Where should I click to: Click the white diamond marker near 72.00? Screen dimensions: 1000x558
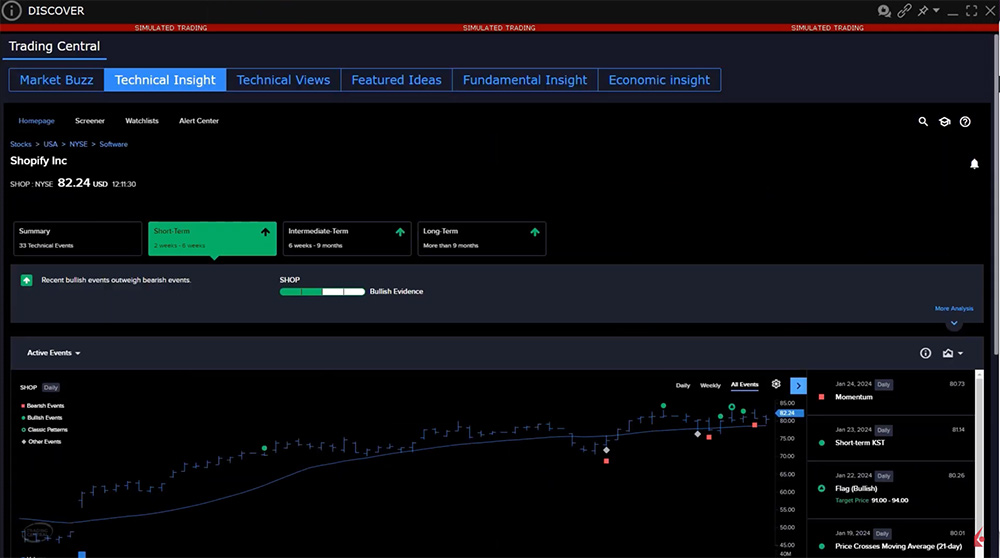pyautogui.click(x=606, y=450)
